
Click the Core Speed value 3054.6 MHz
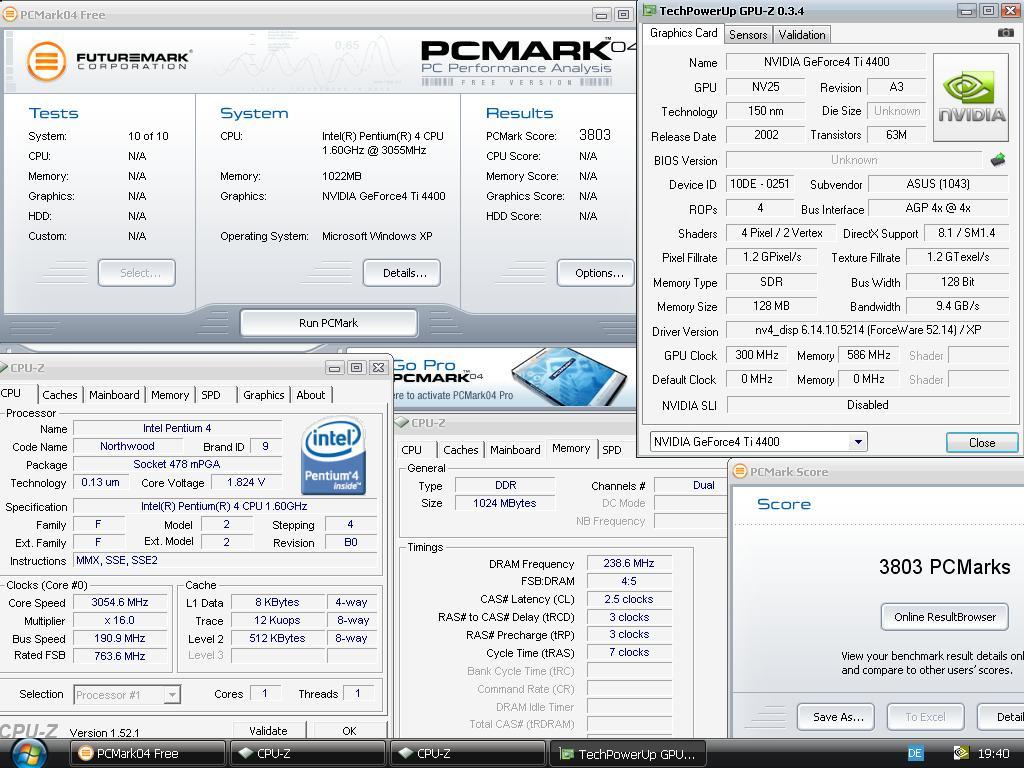[x=120, y=602]
